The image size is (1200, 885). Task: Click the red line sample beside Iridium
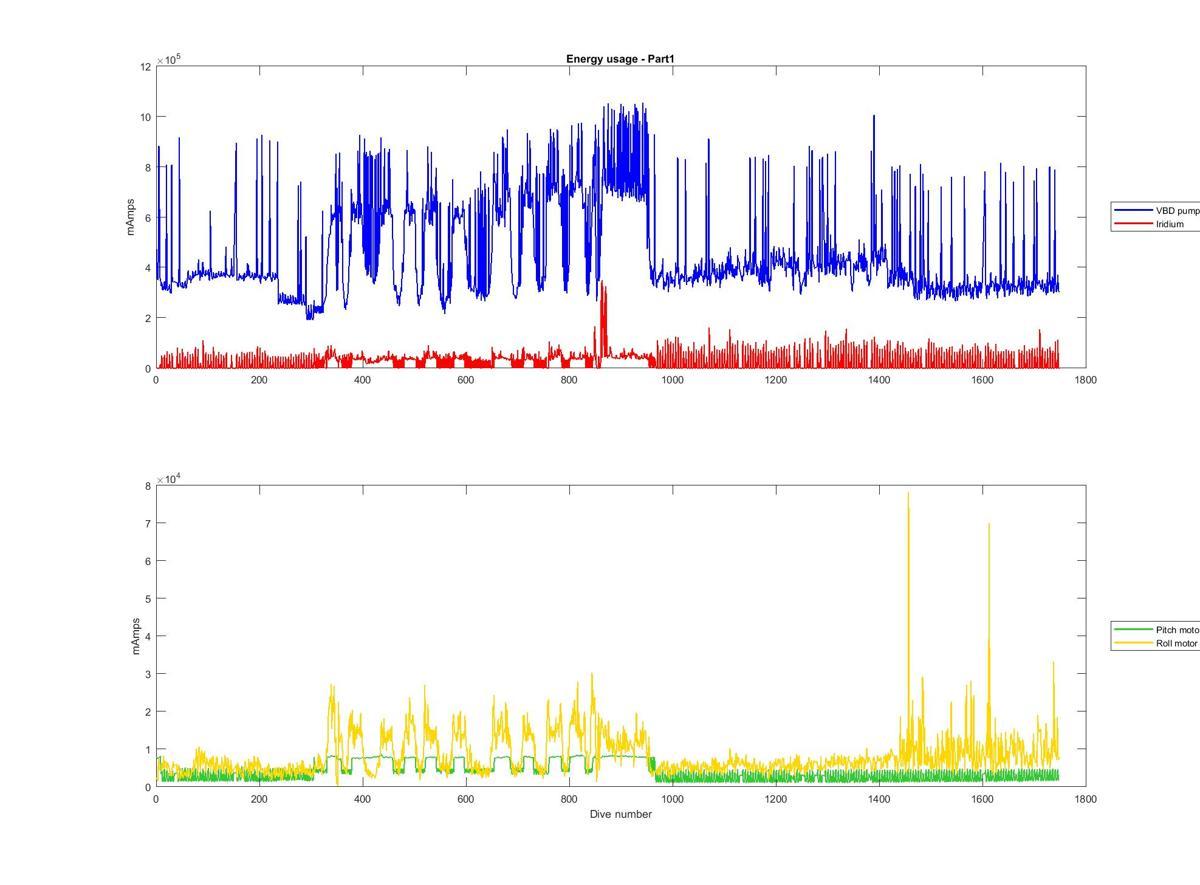(x=1134, y=224)
